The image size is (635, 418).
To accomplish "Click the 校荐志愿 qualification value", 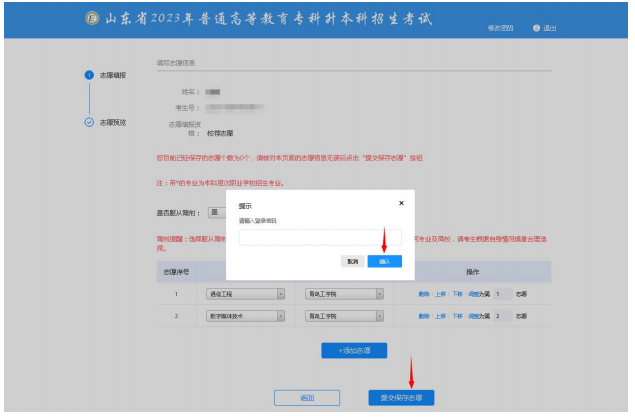I will coord(220,133).
